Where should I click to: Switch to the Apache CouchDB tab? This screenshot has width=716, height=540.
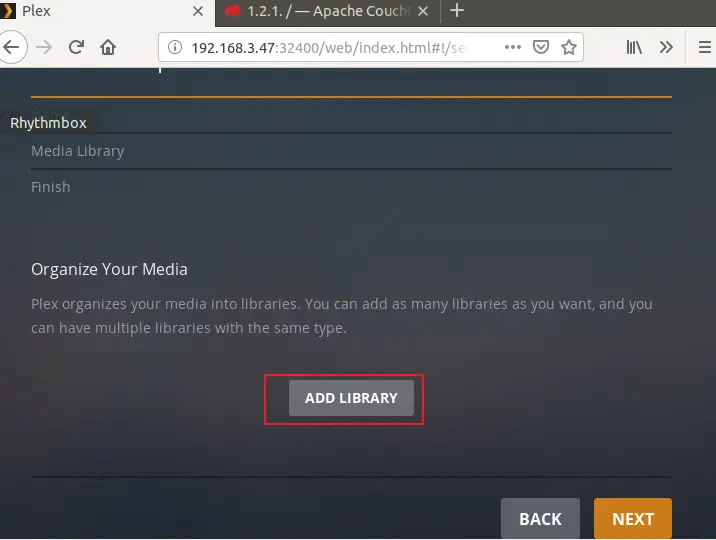[x=327, y=11]
